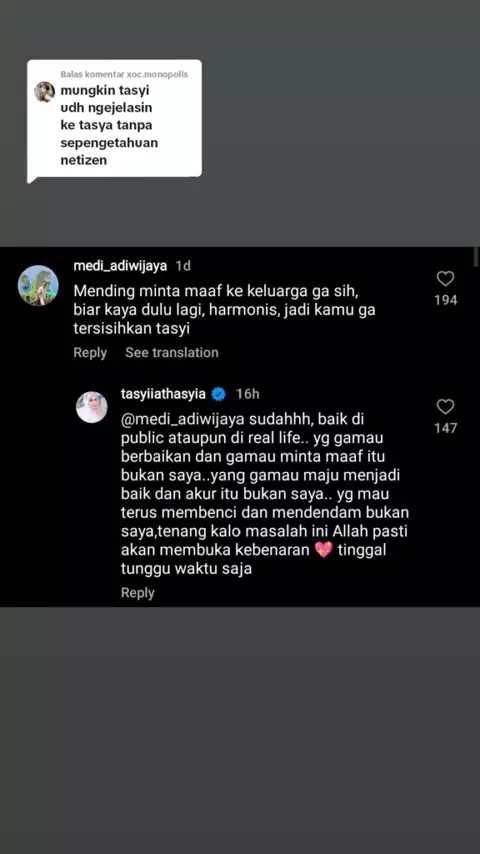Tap the blue verified badge next to tasyiiathasyia
Screen dimensions: 480x854
[x=218, y=394]
